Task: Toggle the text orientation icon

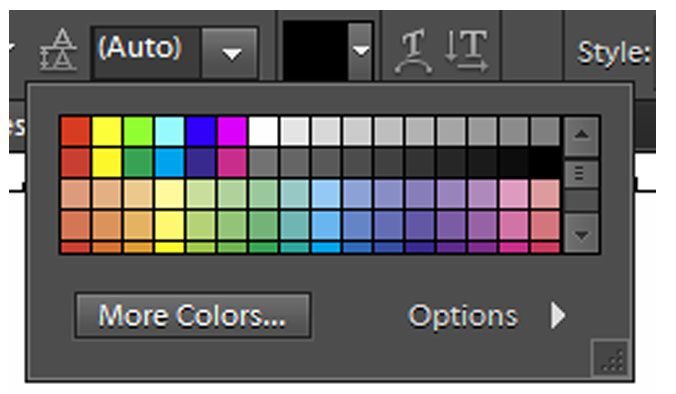Action: (x=467, y=51)
